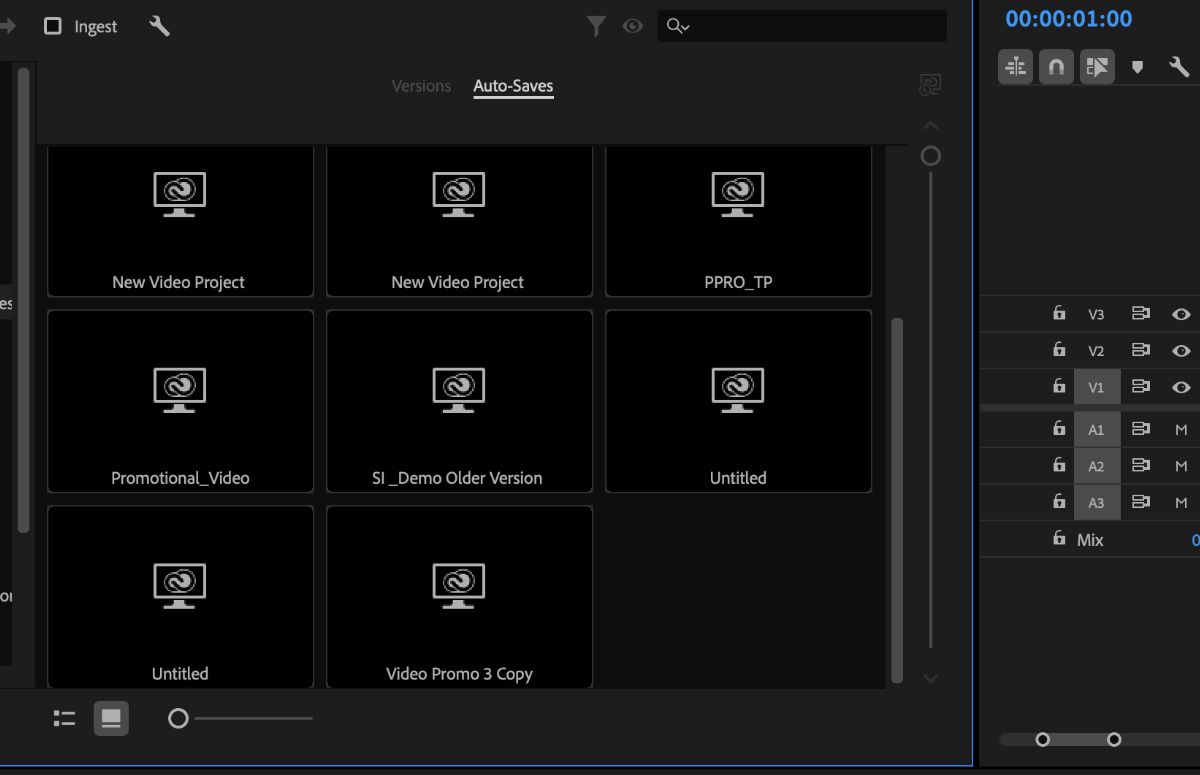Viewport: 1200px width, 775px height.
Task: Click the V1 track targeting button
Action: 1096,386
